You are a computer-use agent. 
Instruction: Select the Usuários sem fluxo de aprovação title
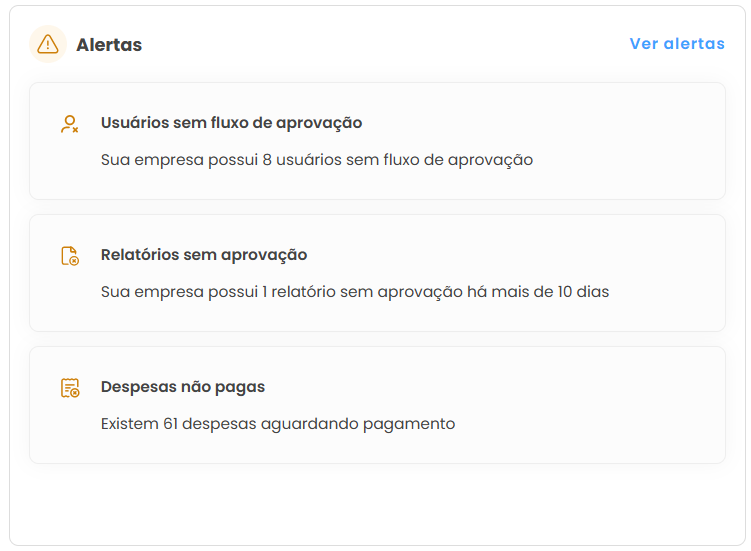[231, 123]
